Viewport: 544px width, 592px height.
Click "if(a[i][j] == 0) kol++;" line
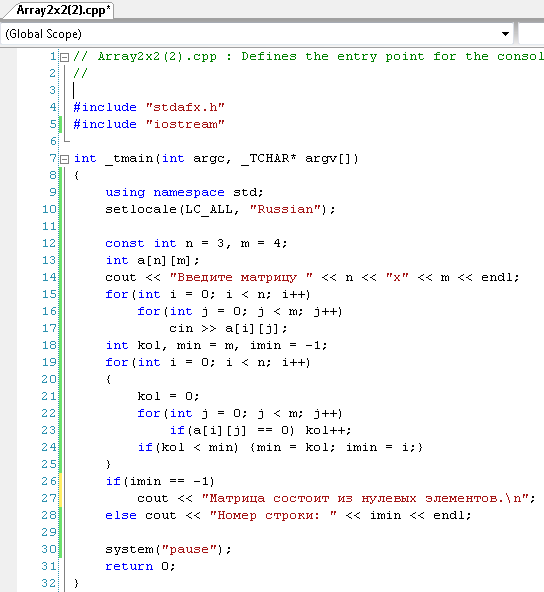260,430
